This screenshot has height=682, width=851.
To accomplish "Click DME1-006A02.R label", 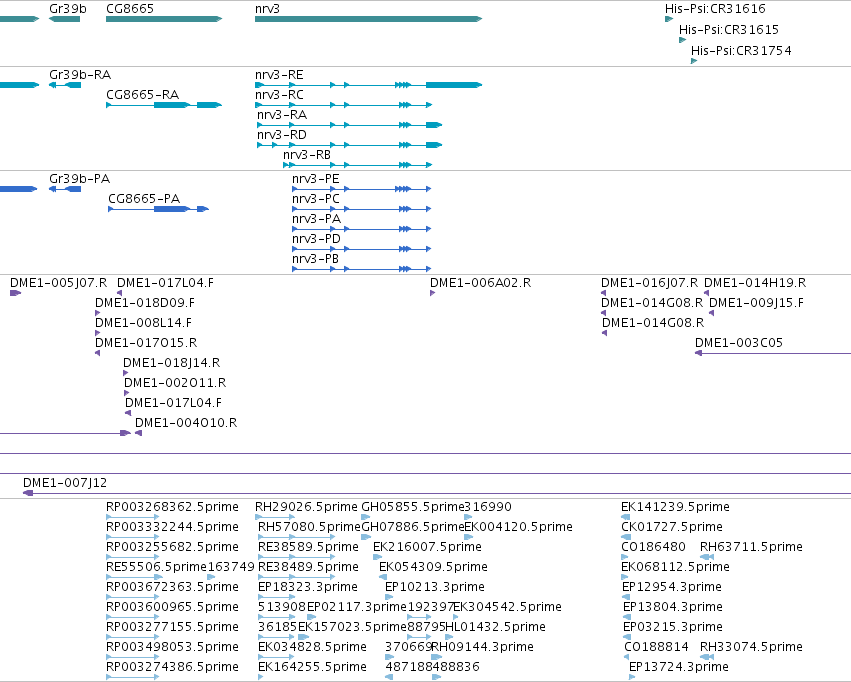I will (x=480, y=283).
